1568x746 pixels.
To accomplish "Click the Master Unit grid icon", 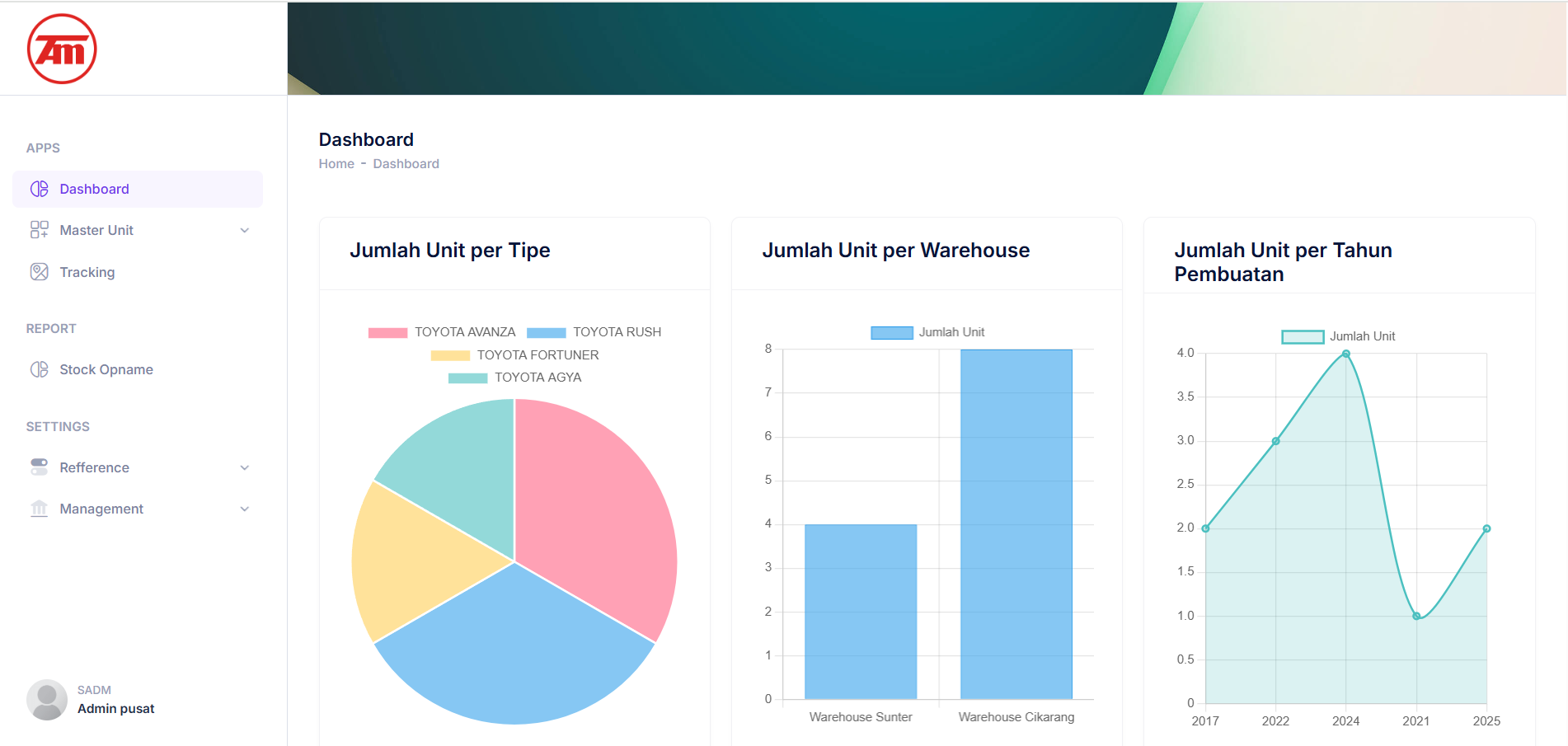I will [x=40, y=230].
